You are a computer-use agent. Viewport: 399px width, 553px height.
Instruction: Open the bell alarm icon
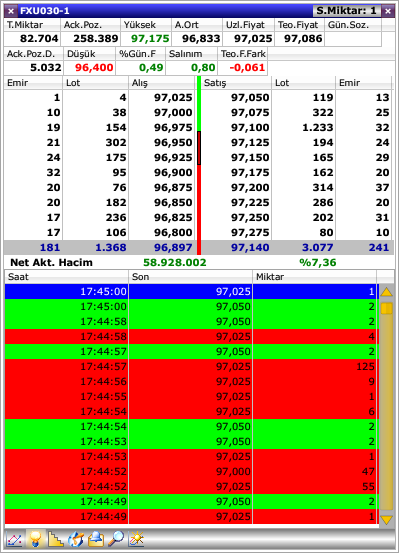96,540
